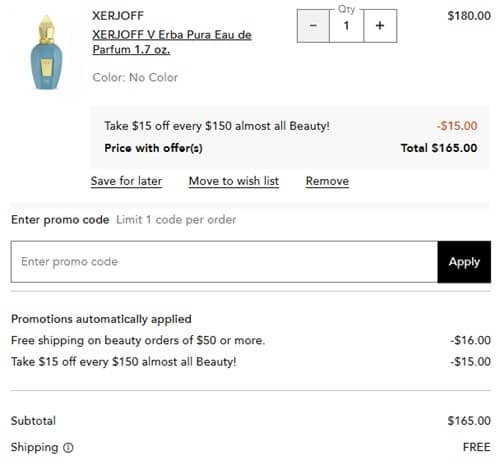Click the Subtotal label
The width and height of the screenshot is (500, 465).
click(33, 421)
